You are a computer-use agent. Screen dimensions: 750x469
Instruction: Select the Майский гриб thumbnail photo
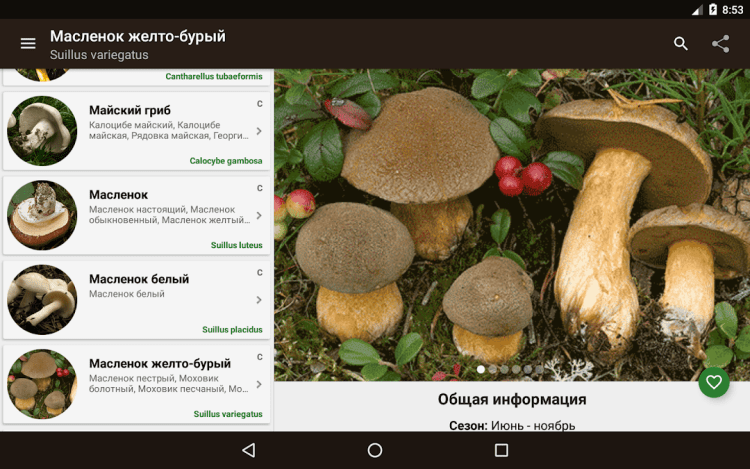click(x=42, y=131)
